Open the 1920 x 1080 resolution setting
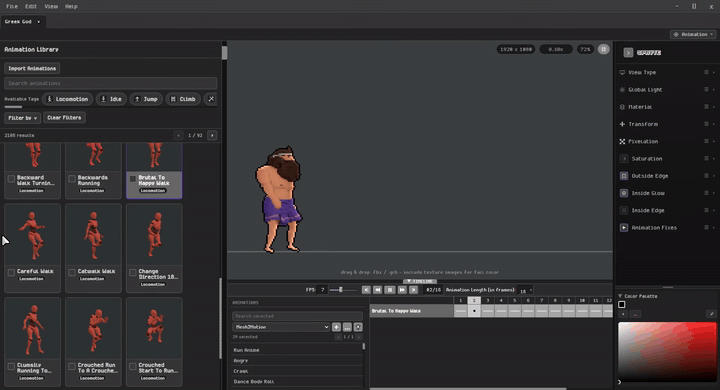Screen dimensions: 720x390 tap(516, 49)
